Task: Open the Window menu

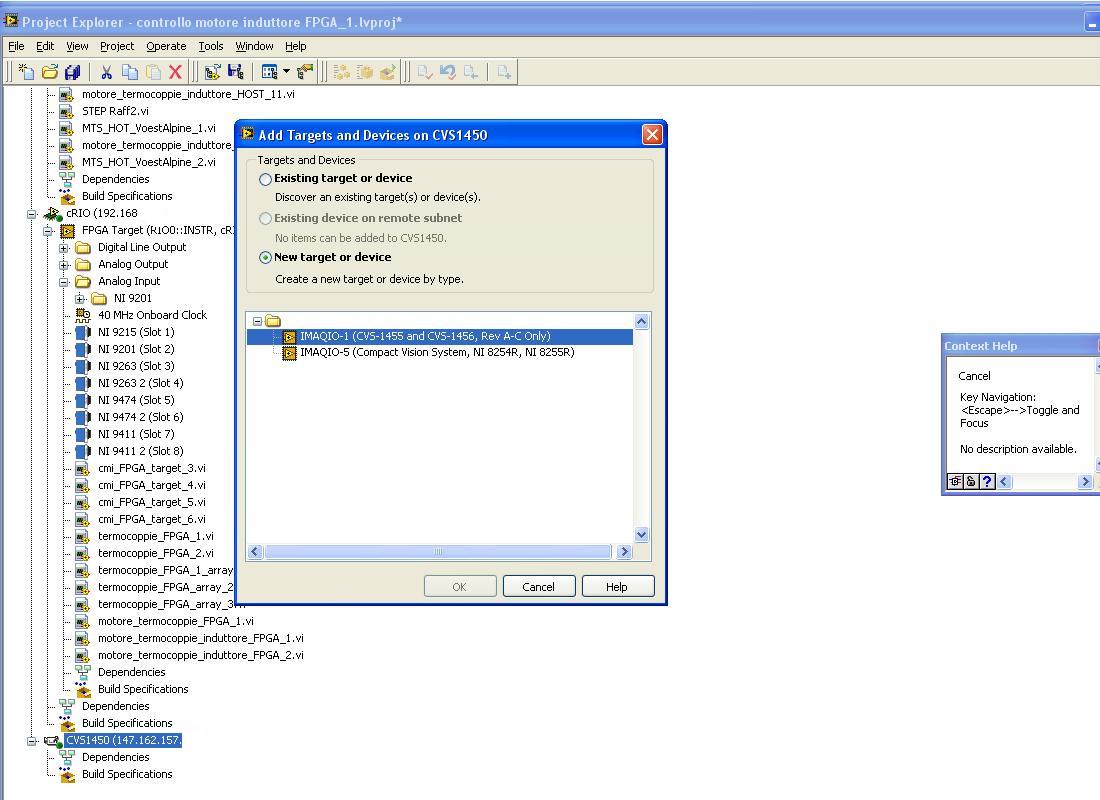Action: (x=254, y=46)
